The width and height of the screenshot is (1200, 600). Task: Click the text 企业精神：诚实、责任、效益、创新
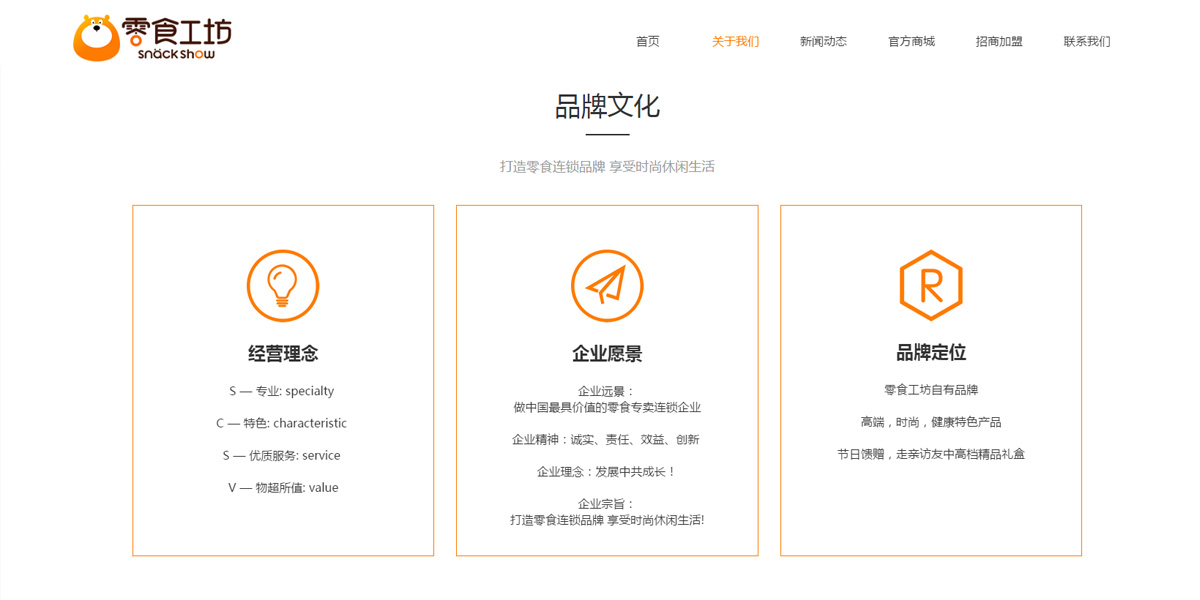[606, 439]
